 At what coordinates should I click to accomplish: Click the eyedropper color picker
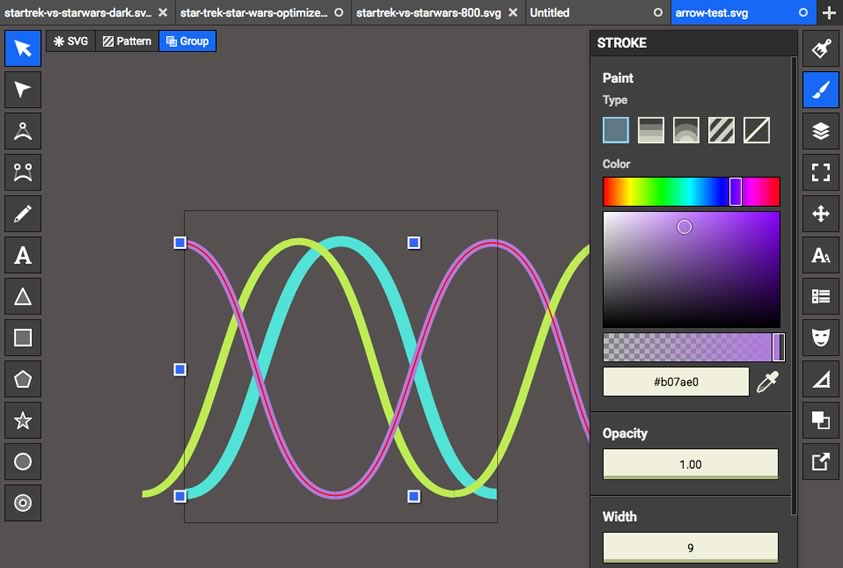[767, 381]
